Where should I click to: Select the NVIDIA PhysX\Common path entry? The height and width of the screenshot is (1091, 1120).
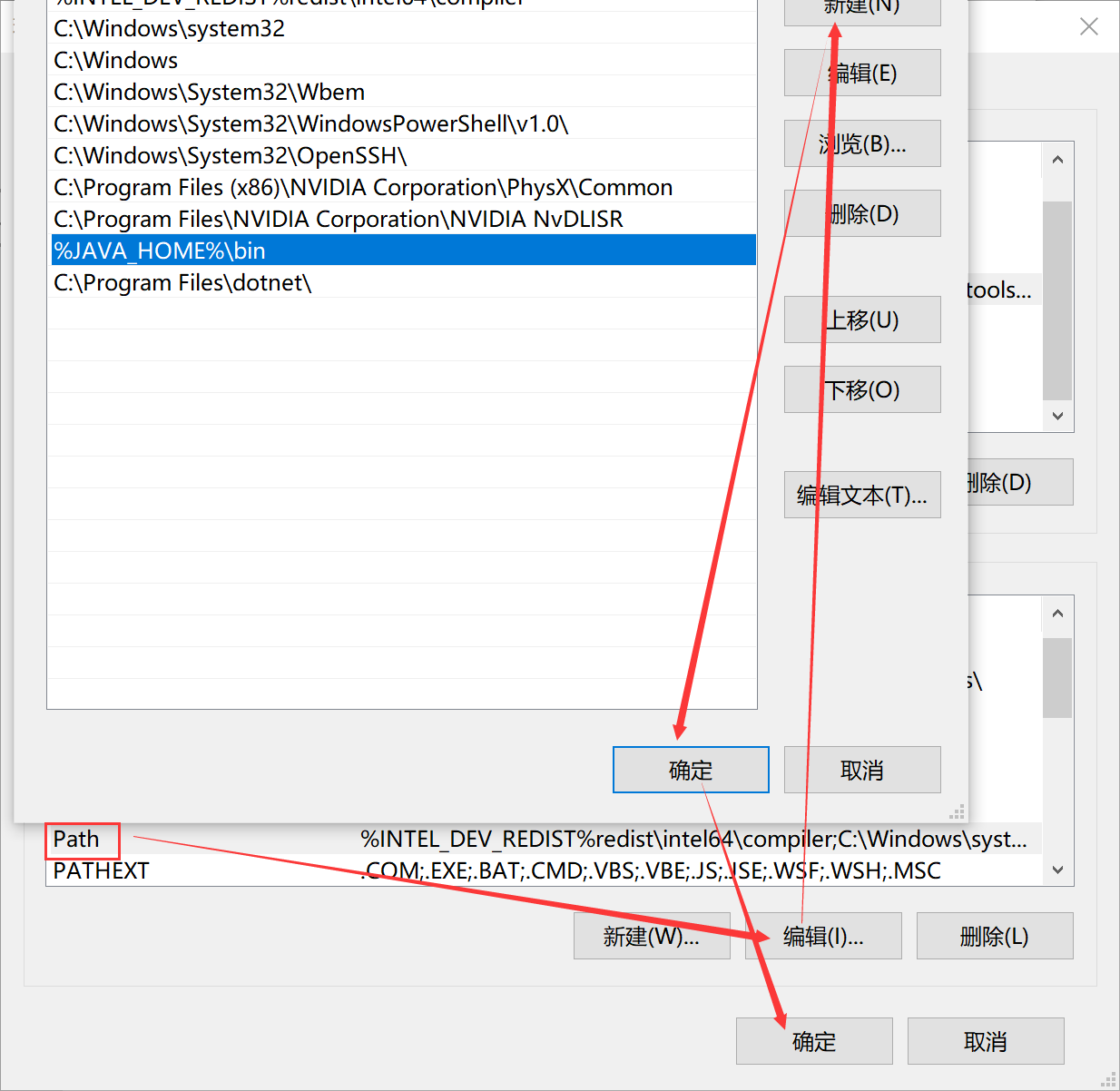(x=403, y=187)
